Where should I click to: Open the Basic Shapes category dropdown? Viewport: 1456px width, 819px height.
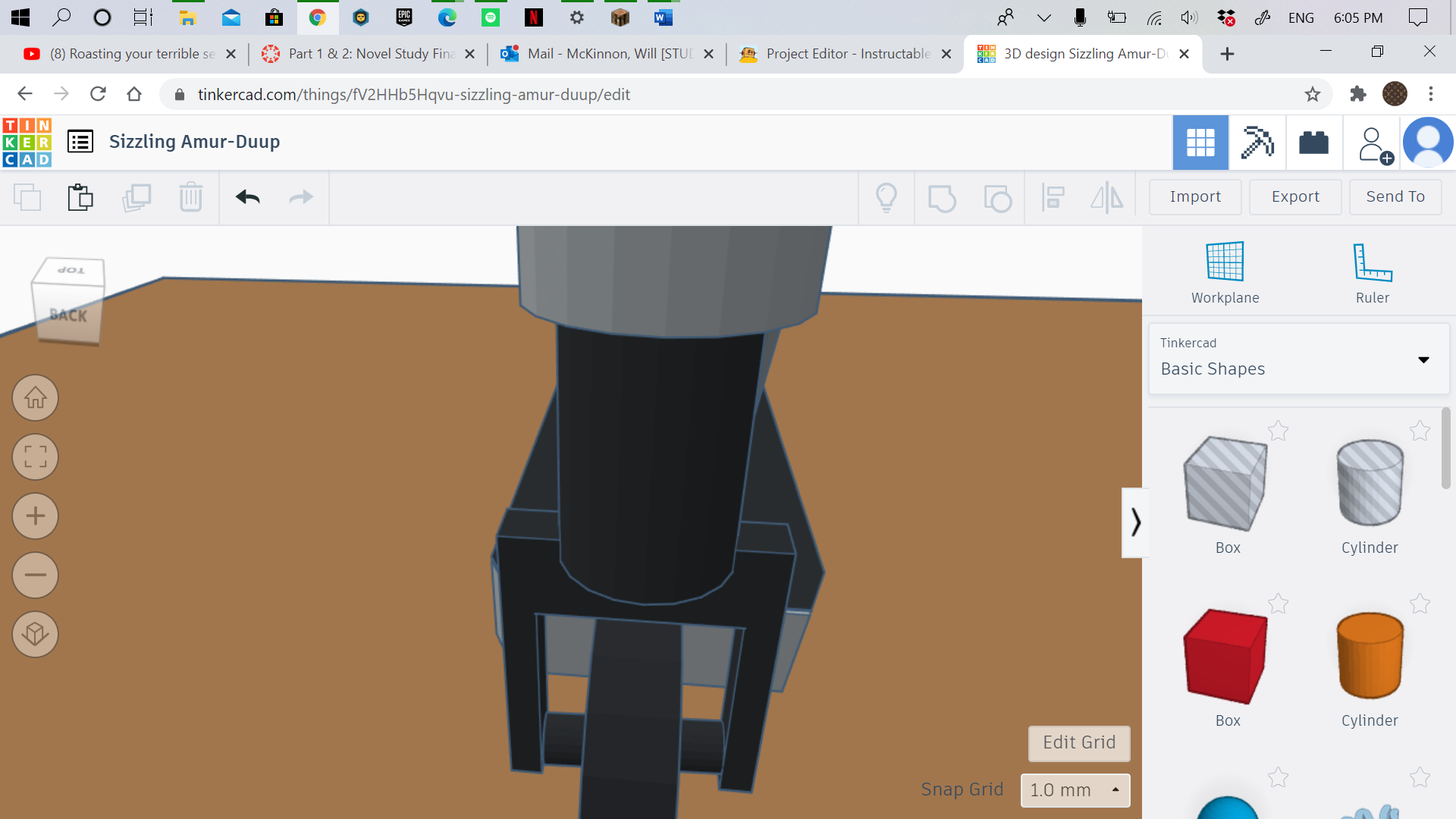coord(1299,359)
